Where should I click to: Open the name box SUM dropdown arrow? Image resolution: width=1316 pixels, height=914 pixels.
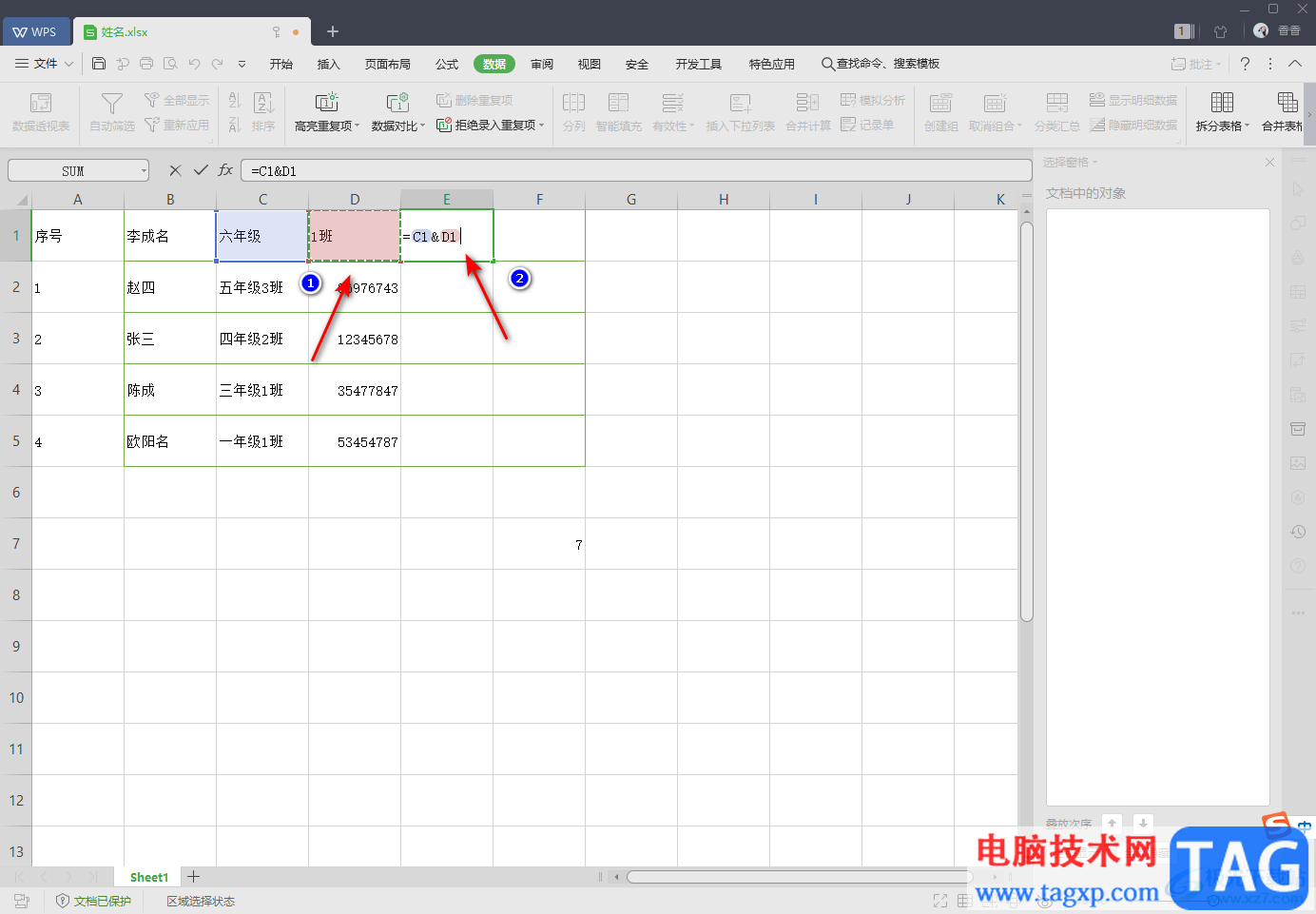click(144, 170)
